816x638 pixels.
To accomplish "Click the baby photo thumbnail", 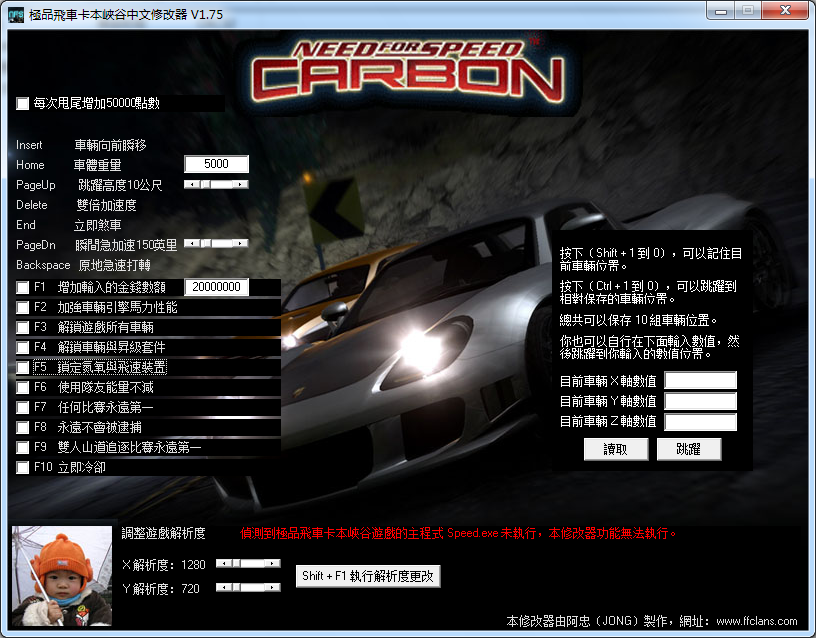I will [62, 576].
